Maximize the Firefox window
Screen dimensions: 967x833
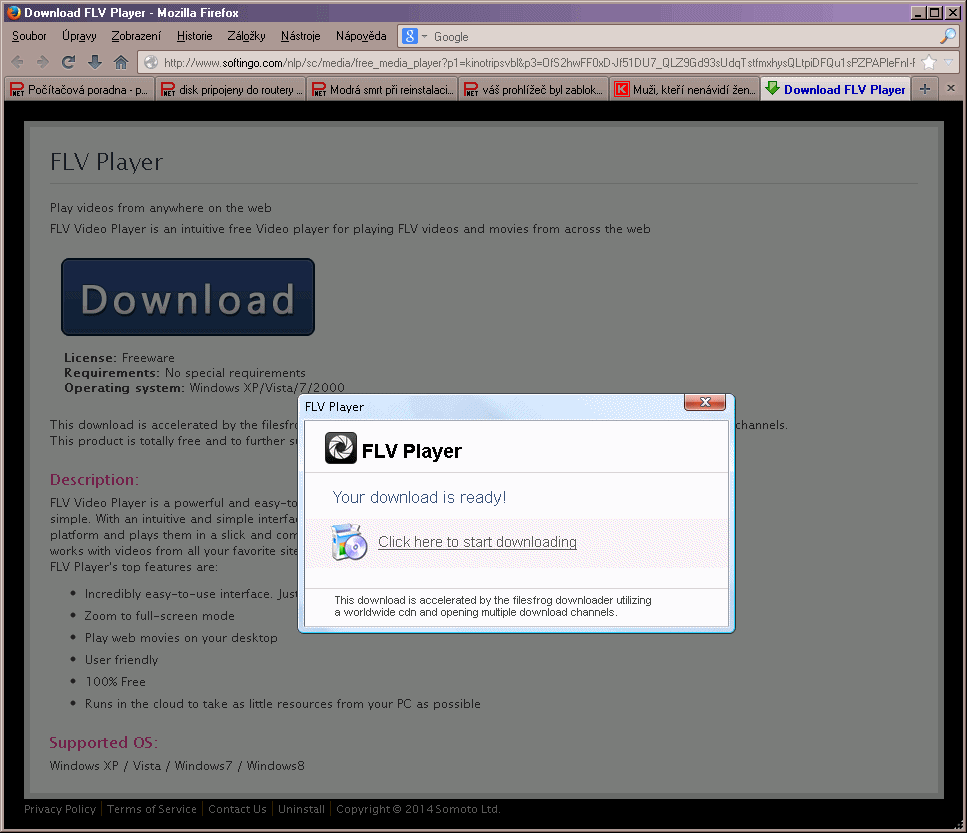pyautogui.click(x=935, y=12)
